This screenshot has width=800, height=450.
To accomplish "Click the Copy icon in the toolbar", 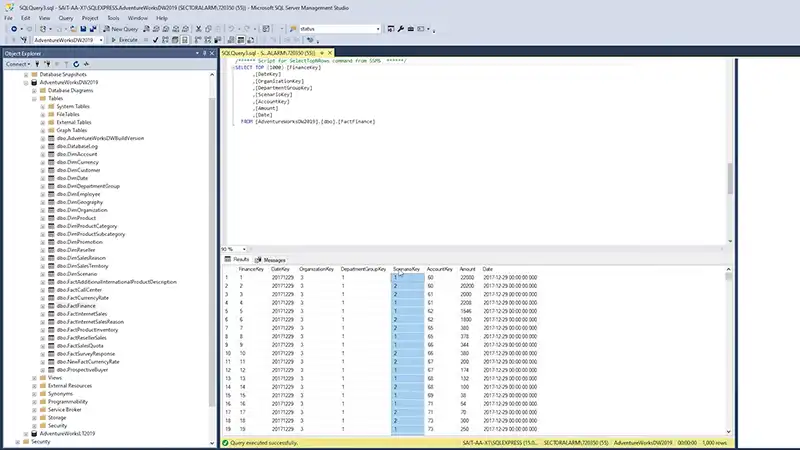I will tap(208, 29).
